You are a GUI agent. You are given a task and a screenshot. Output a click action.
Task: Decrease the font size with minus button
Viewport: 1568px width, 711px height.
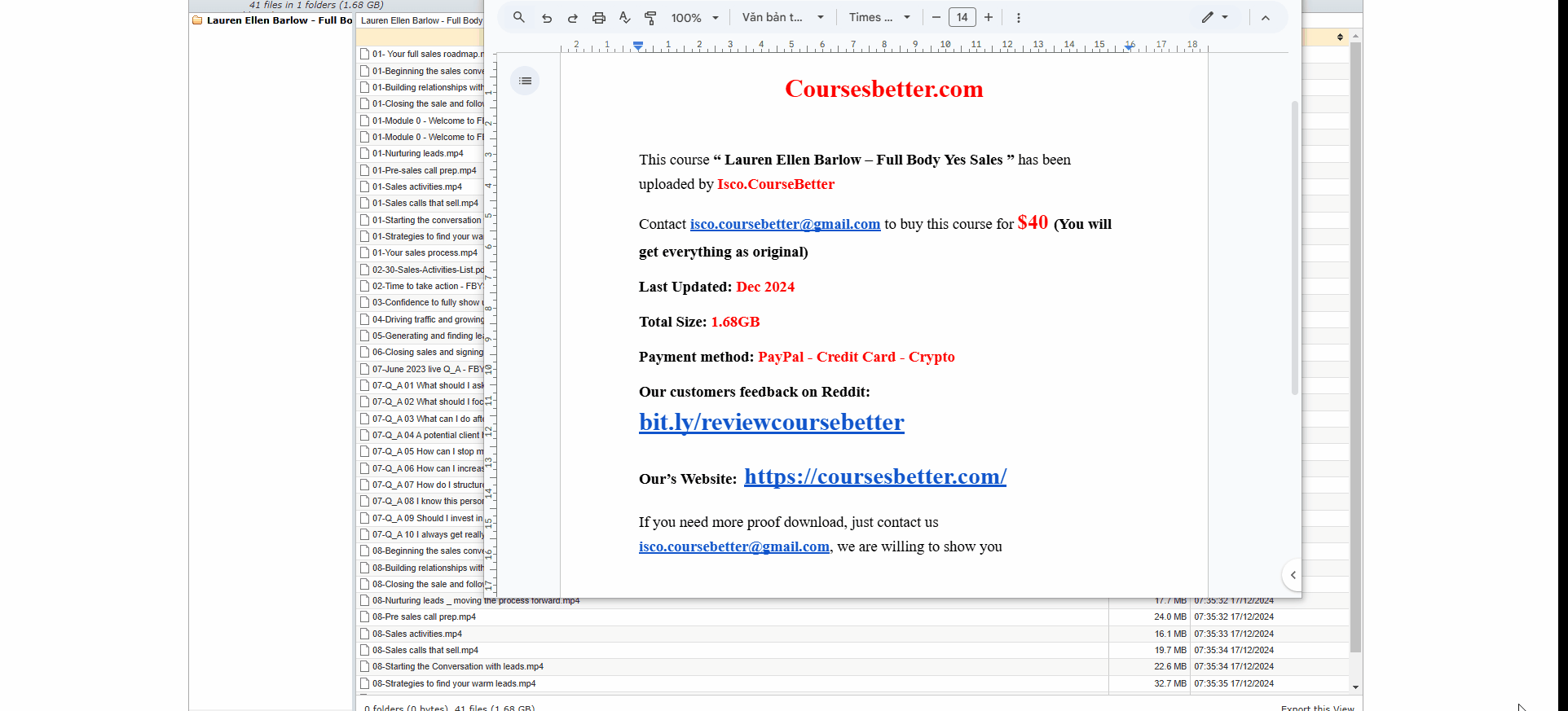(936, 18)
